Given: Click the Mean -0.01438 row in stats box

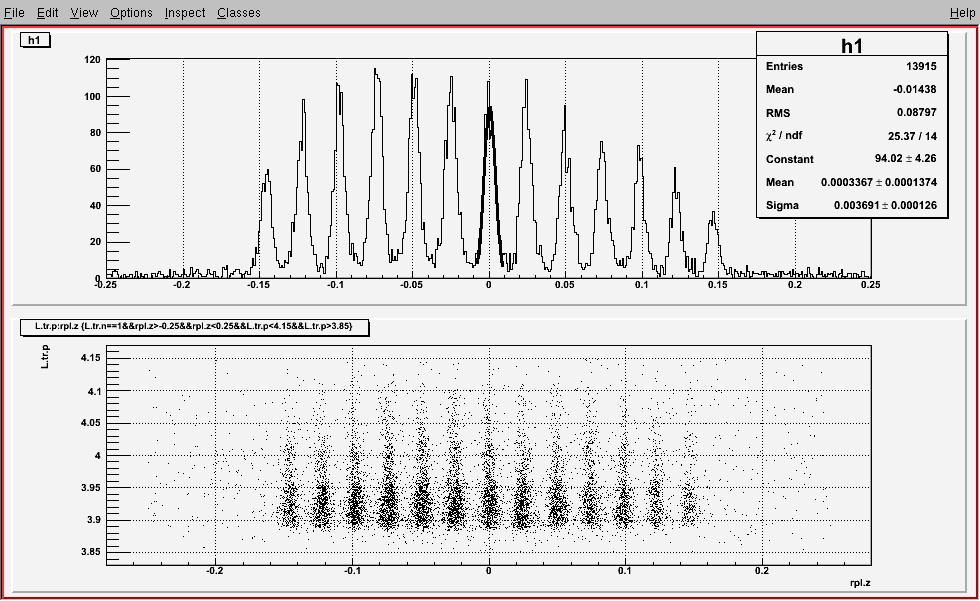Looking at the screenshot, I should tap(851, 89).
